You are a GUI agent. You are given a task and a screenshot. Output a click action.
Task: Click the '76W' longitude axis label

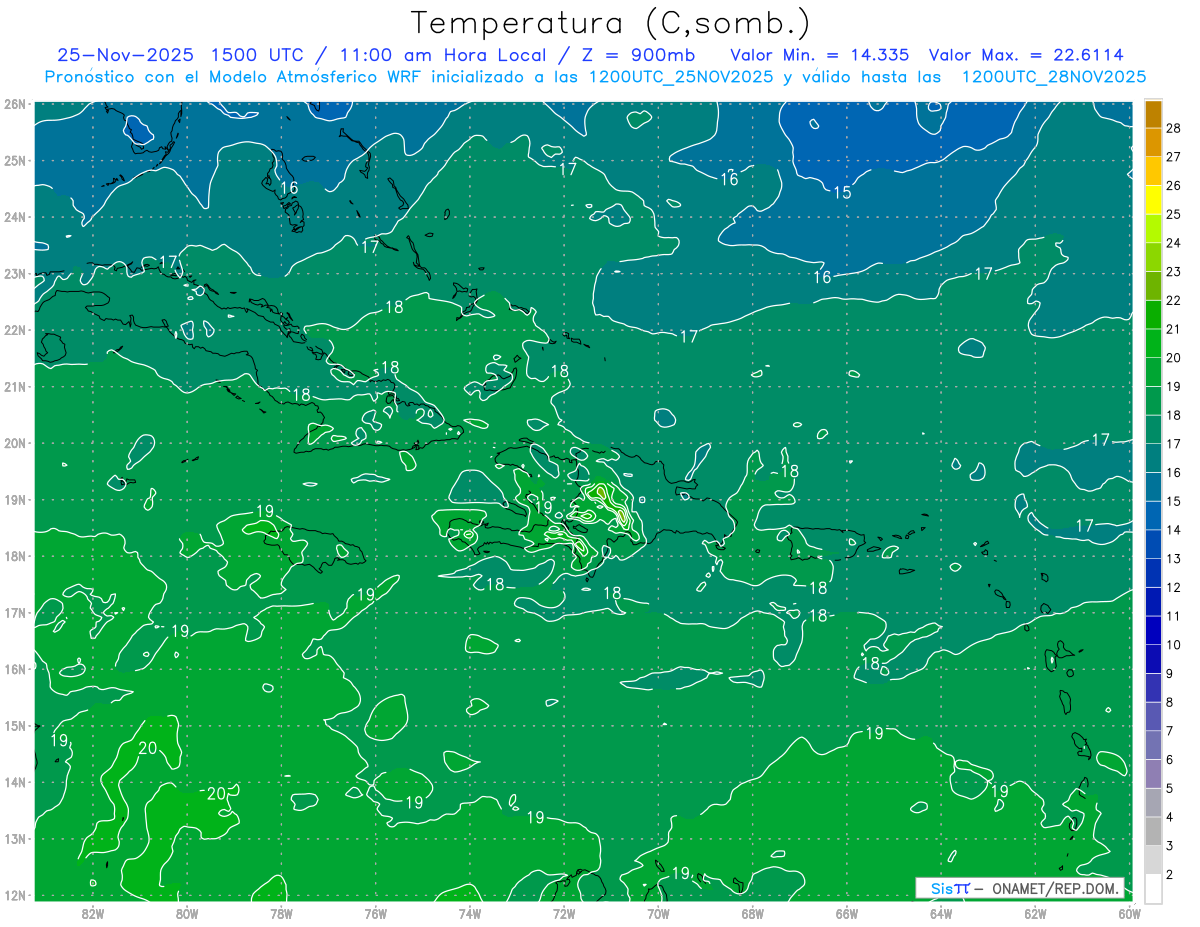pyautogui.click(x=375, y=913)
